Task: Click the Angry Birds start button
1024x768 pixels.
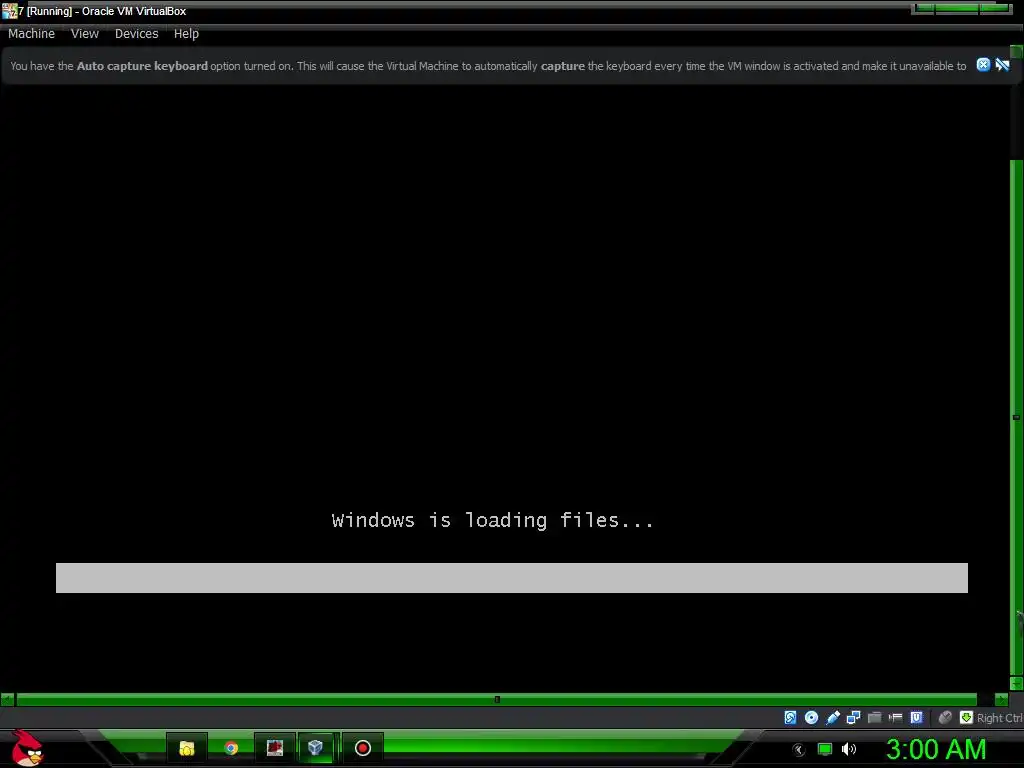Action: click(x=27, y=748)
